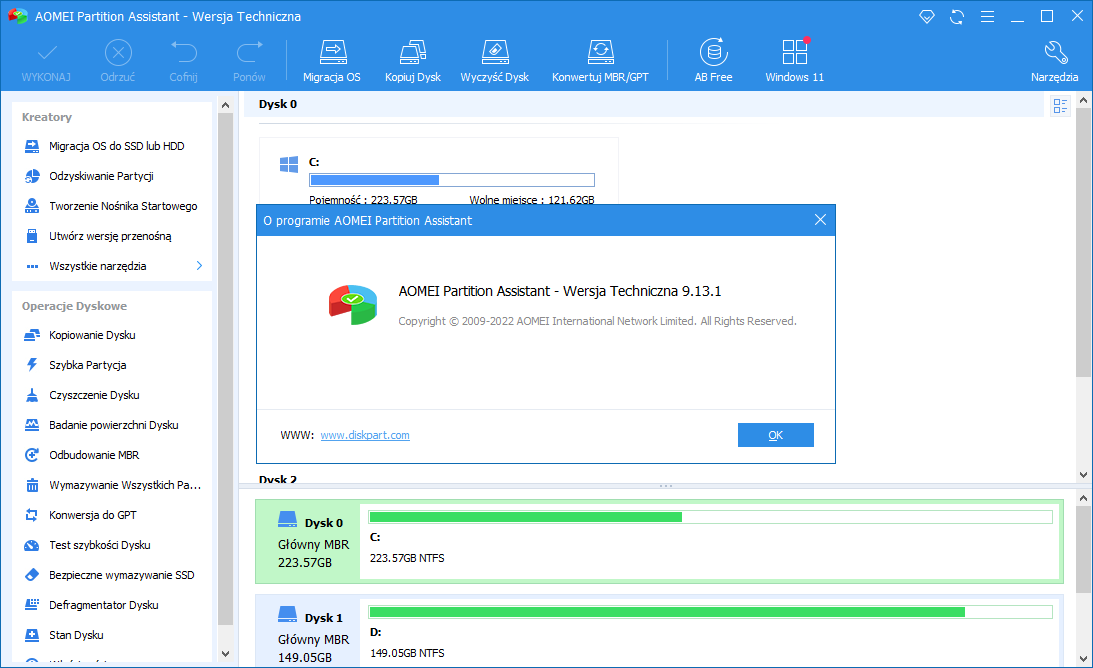Click the disk list panel scroll-down arrow
Image resolution: width=1093 pixels, height=668 pixels.
click(x=1083, y=474)
